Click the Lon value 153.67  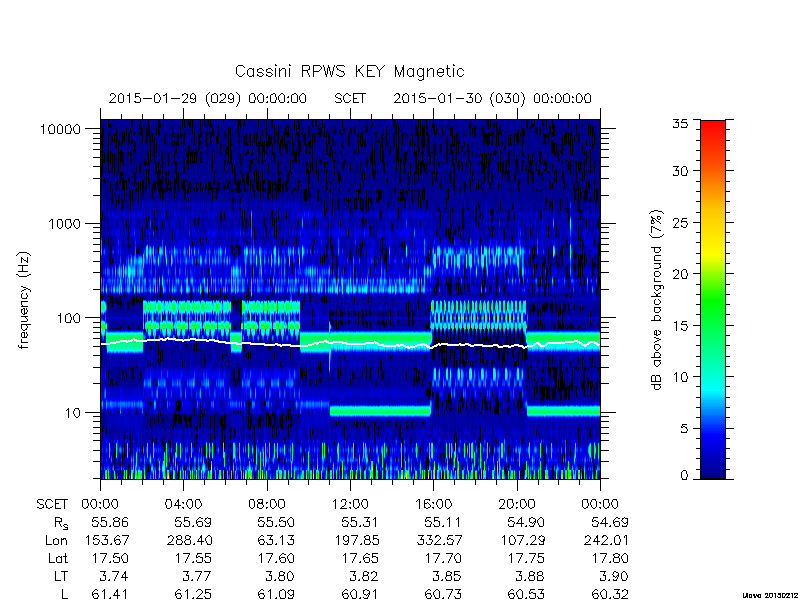(107, 540)
